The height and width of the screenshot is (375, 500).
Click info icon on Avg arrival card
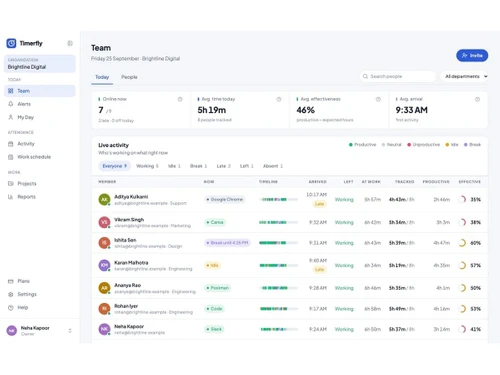click(477, 99)
